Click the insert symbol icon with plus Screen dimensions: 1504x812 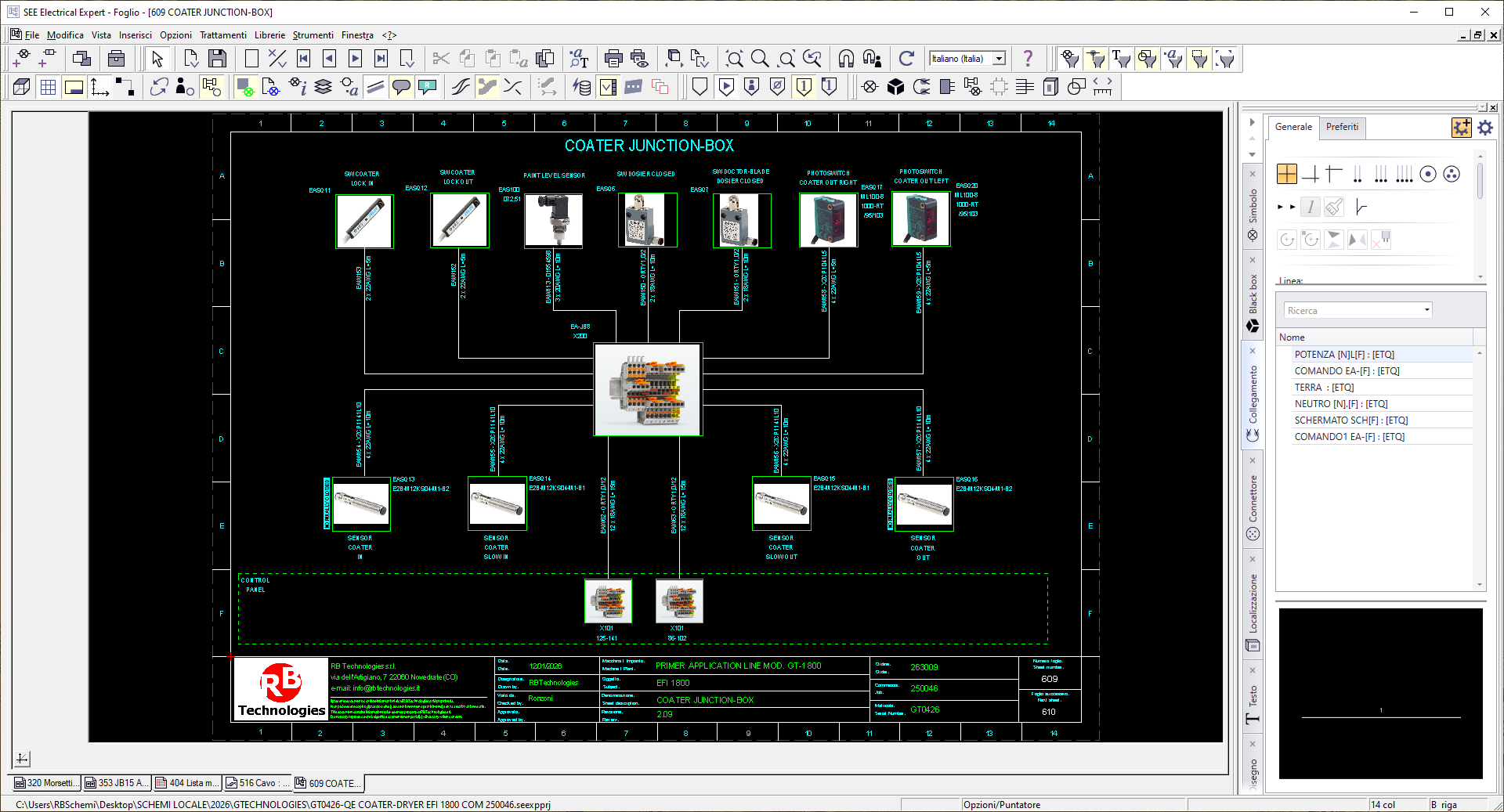[21, 59]
